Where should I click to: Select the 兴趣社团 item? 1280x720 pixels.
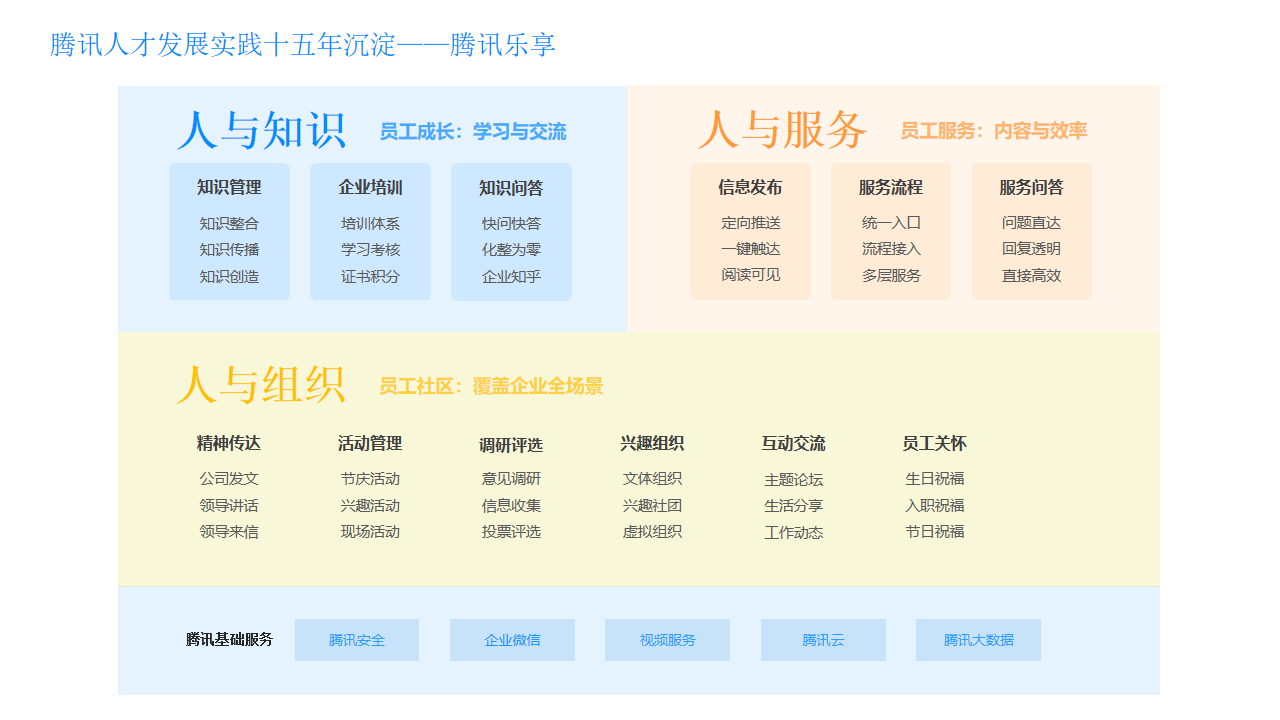[x=652, y=505]
